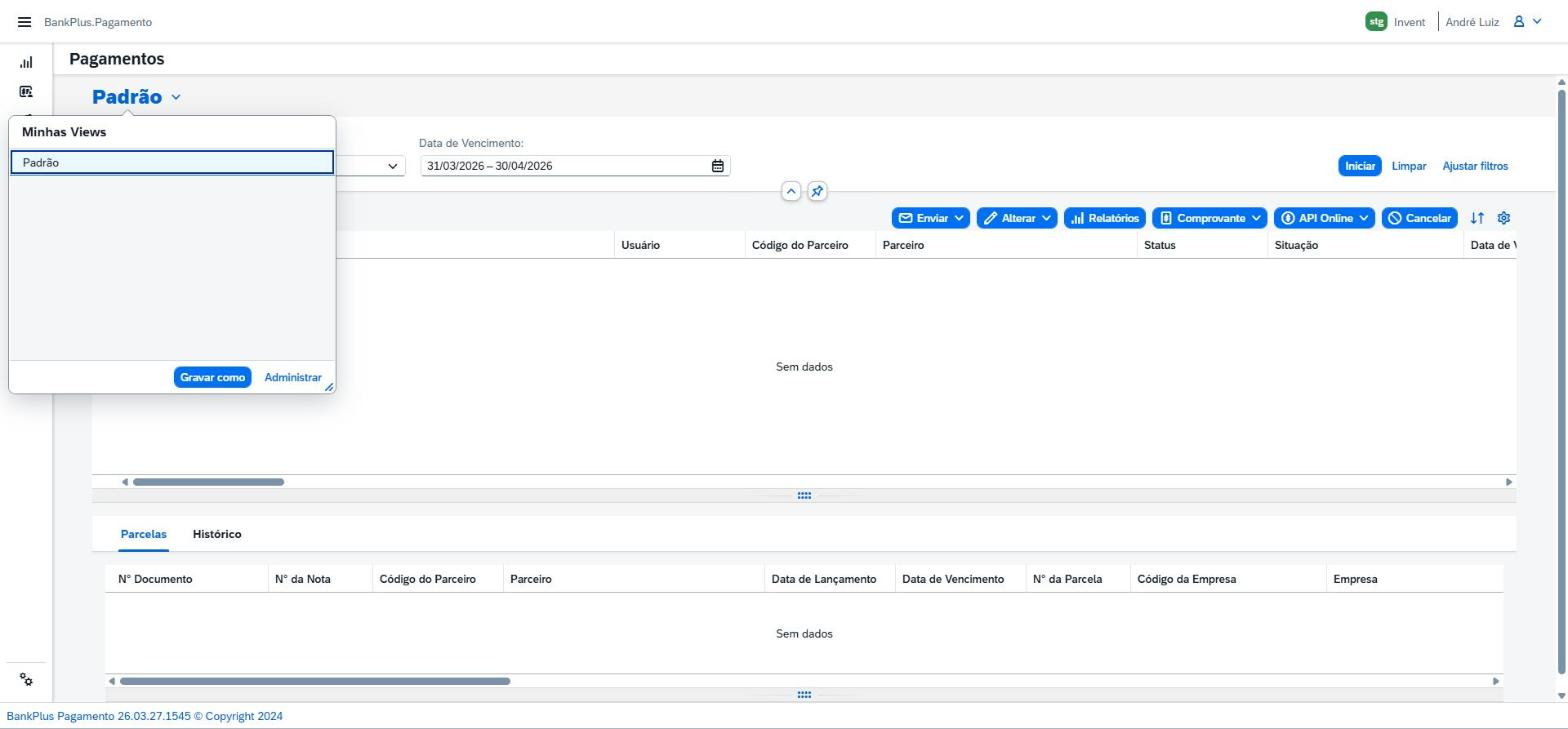Screen dimensions: 1568x729
Task: Select the Padrão view in Minhas Views
Action: pyautogui.click(x=172, y=162)
